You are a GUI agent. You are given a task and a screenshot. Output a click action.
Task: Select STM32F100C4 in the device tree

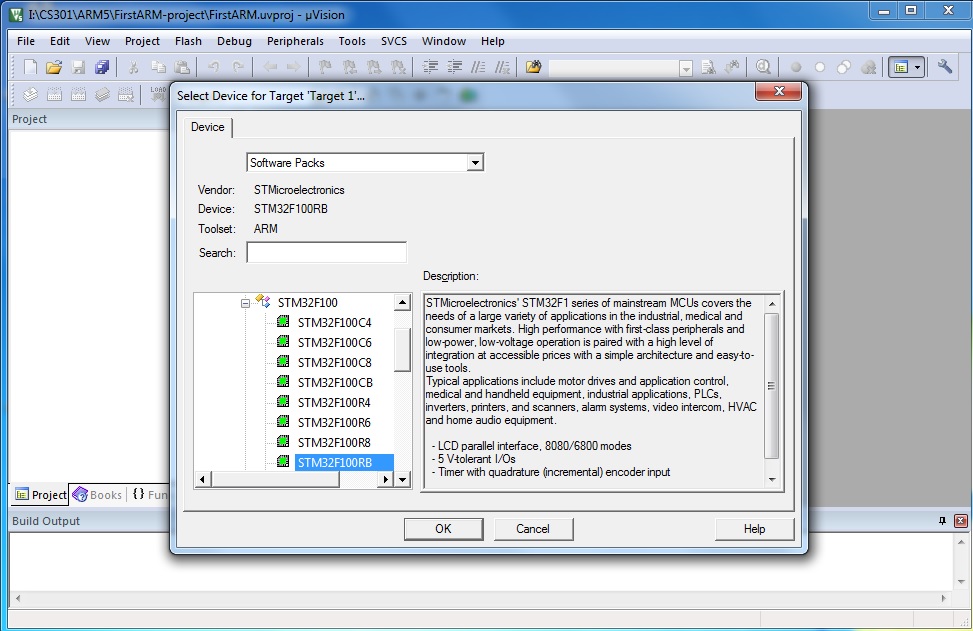(334, 323)
